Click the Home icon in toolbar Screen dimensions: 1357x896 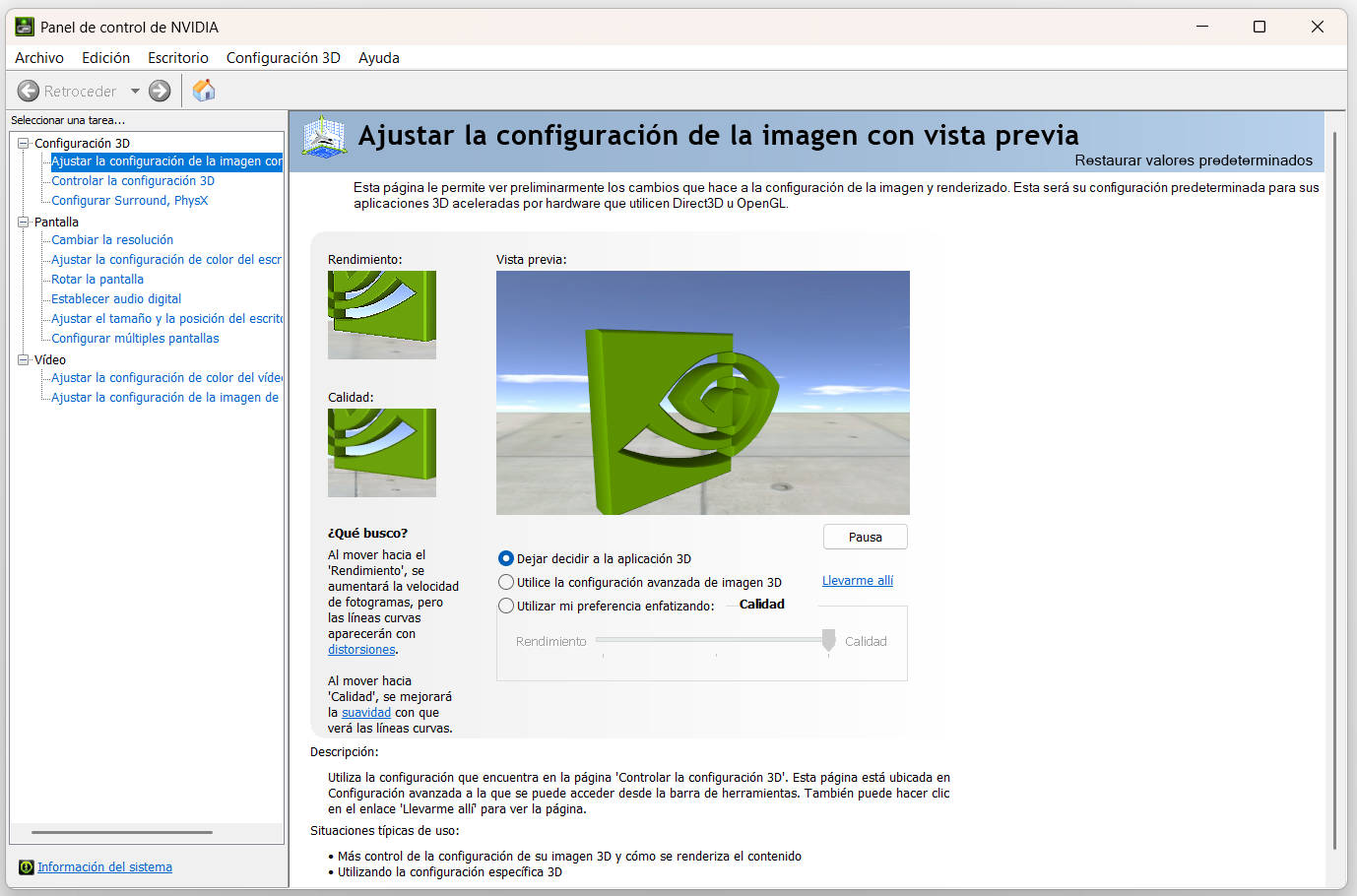(x=204, y=91)
